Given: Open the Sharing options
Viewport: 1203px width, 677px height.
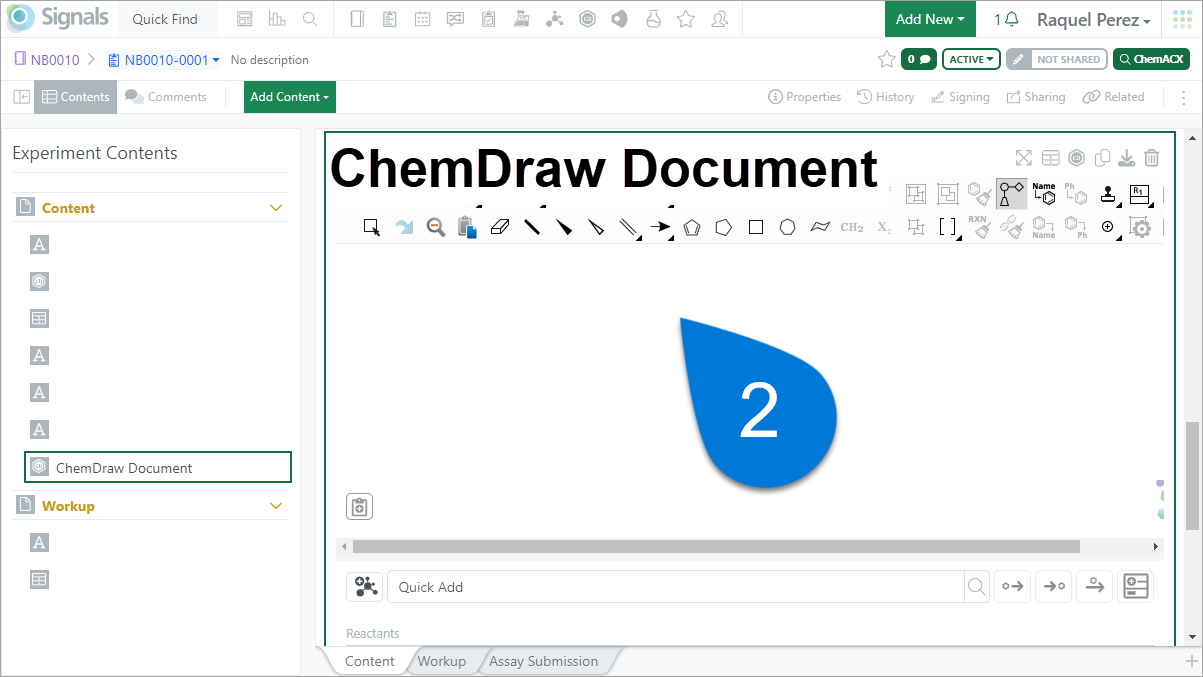Looking at the screenshot, I should pyautogui.click(x=1036, y=97).
